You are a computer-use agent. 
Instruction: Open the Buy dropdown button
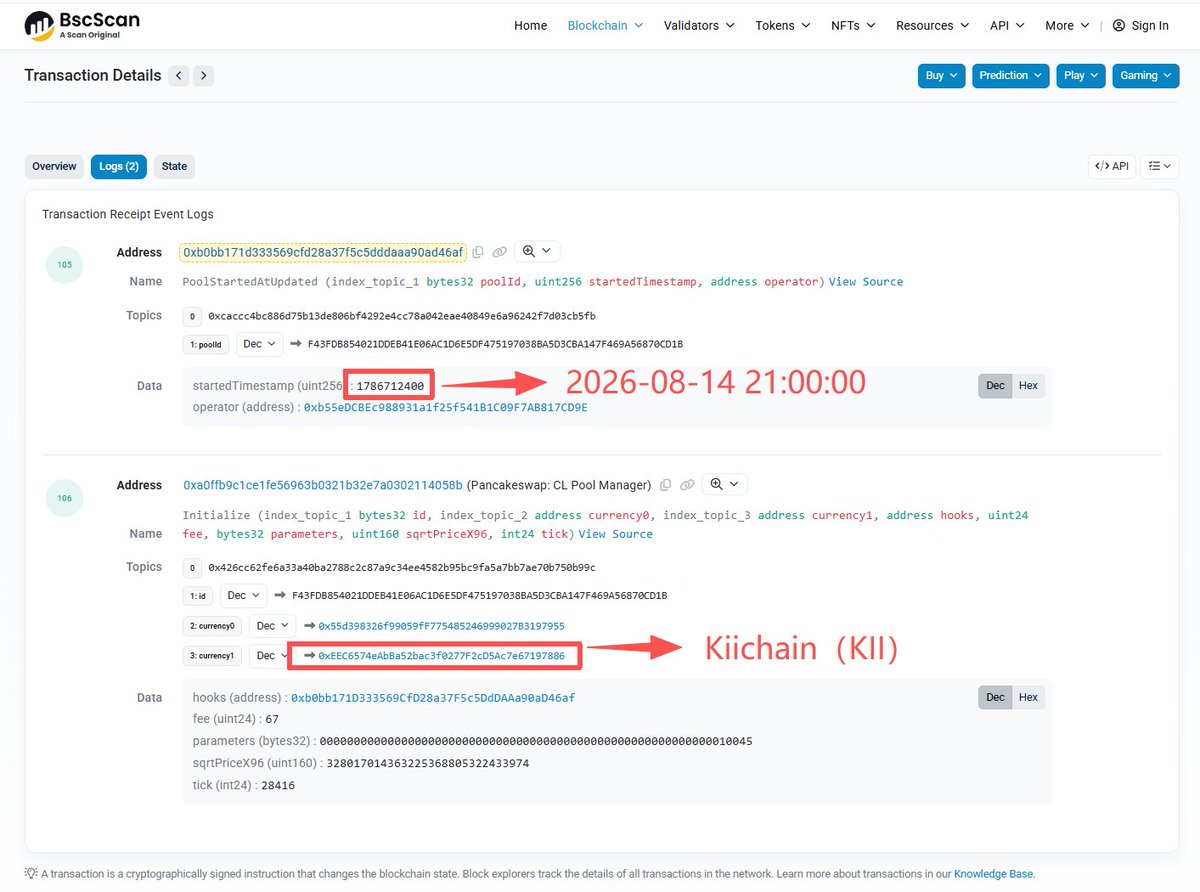tap(941, 75)
